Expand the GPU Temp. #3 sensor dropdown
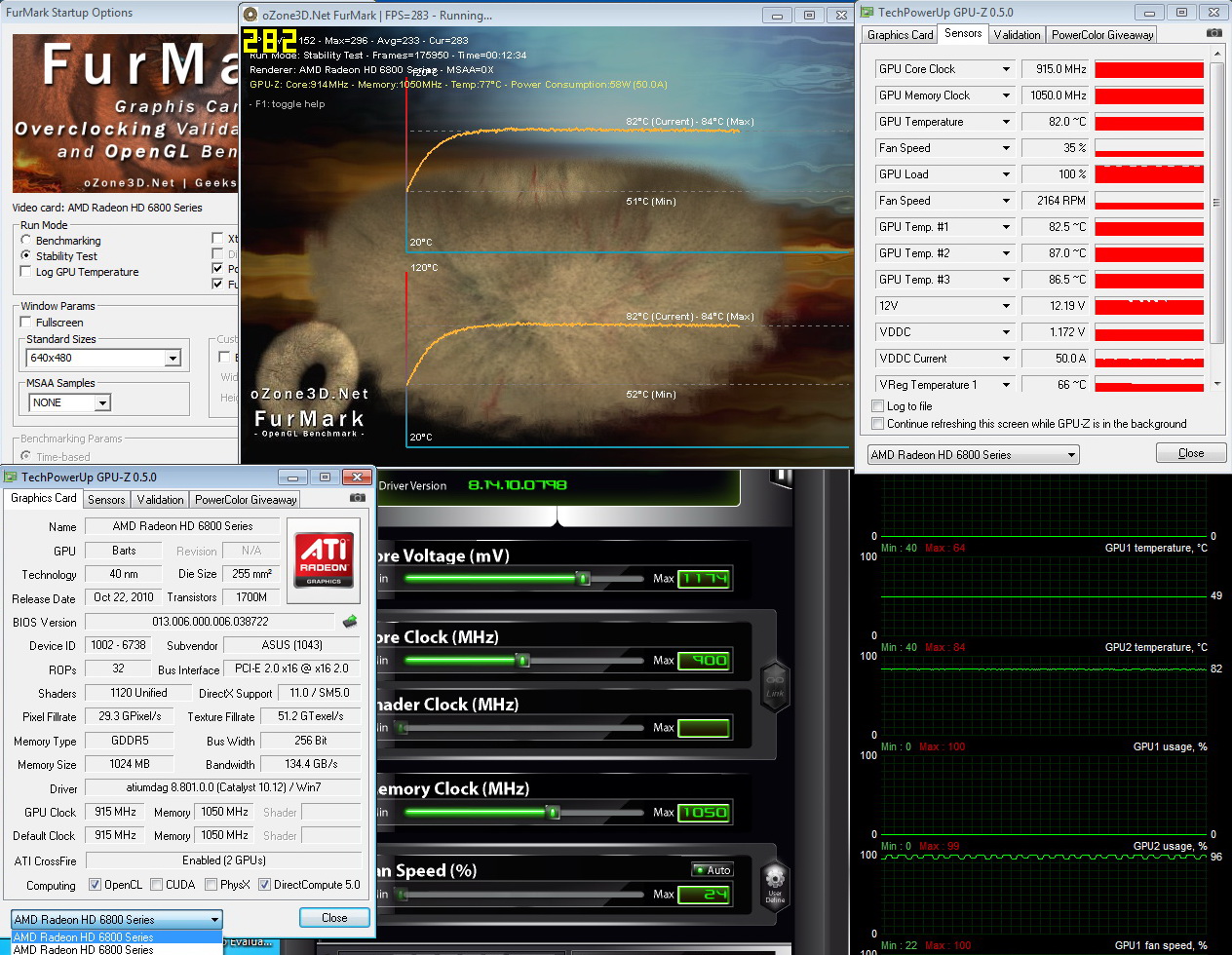 click(1006, 280)
